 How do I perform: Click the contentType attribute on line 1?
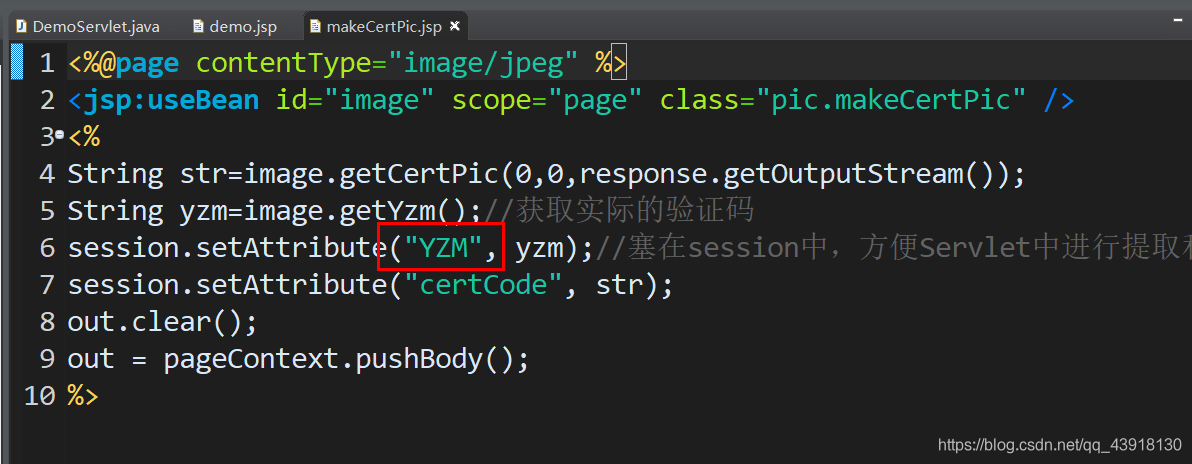(x=284, y=63)
